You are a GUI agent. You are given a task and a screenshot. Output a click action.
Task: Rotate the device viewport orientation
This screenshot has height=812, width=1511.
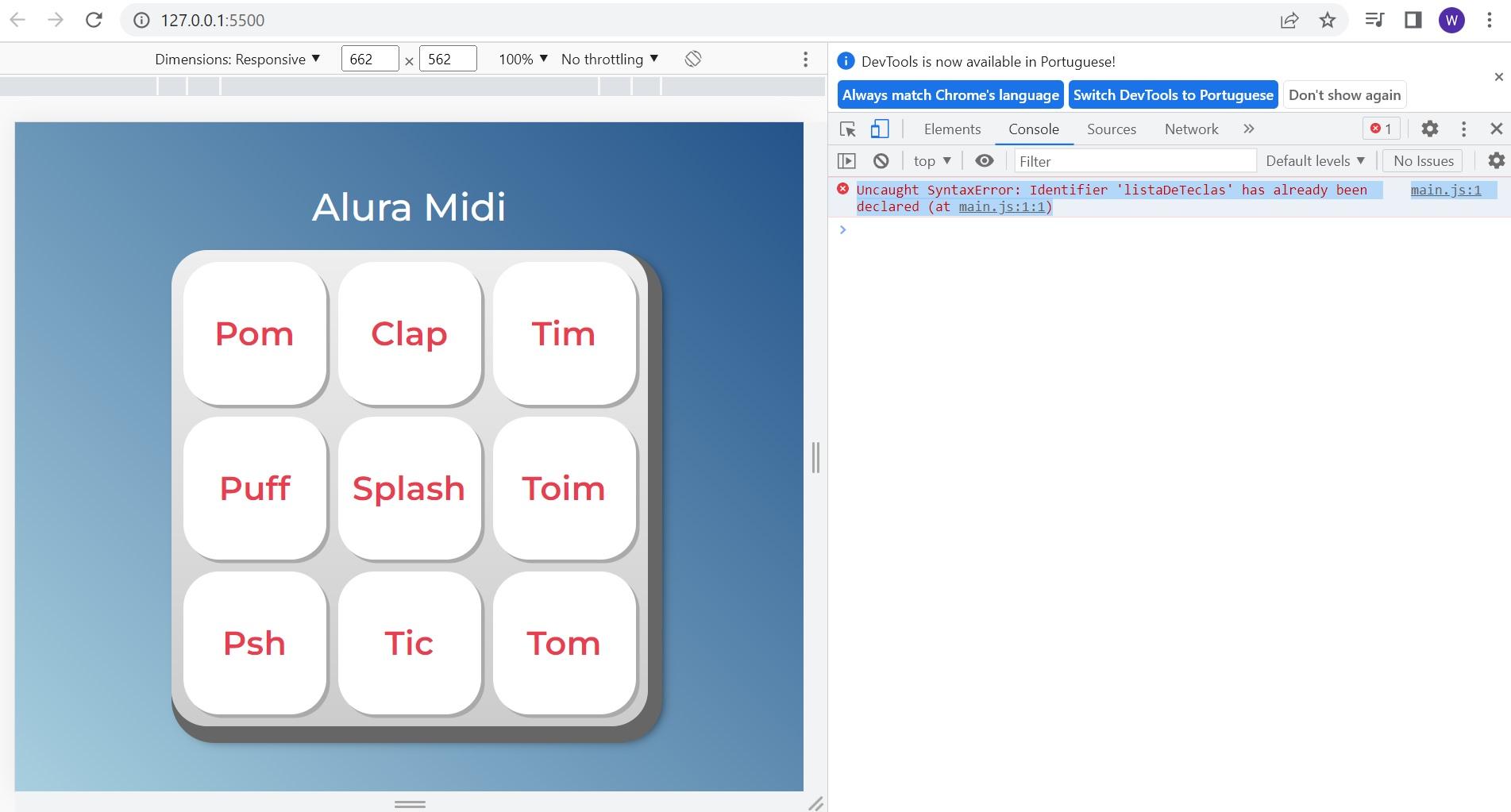pyautogui.click(x=693, y=59)
